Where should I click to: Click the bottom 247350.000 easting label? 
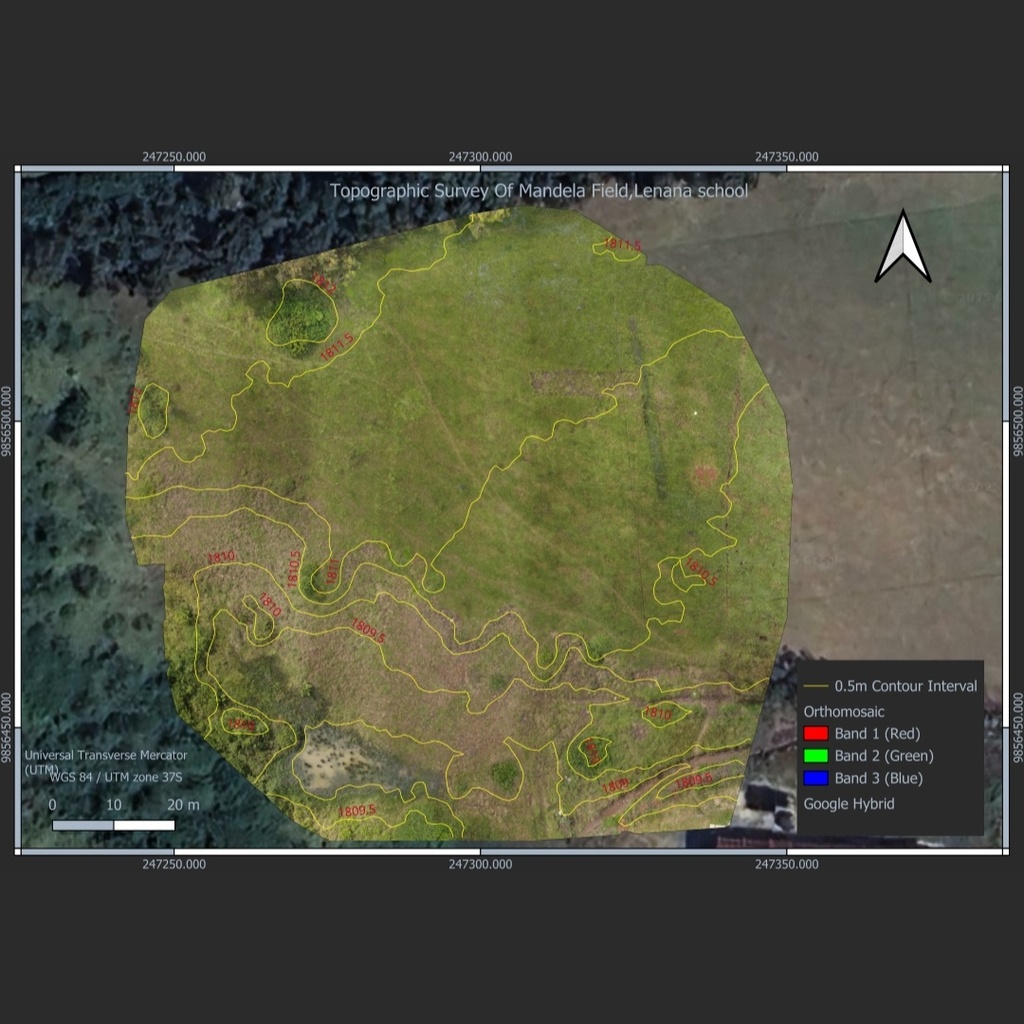(x=786, y=864)
